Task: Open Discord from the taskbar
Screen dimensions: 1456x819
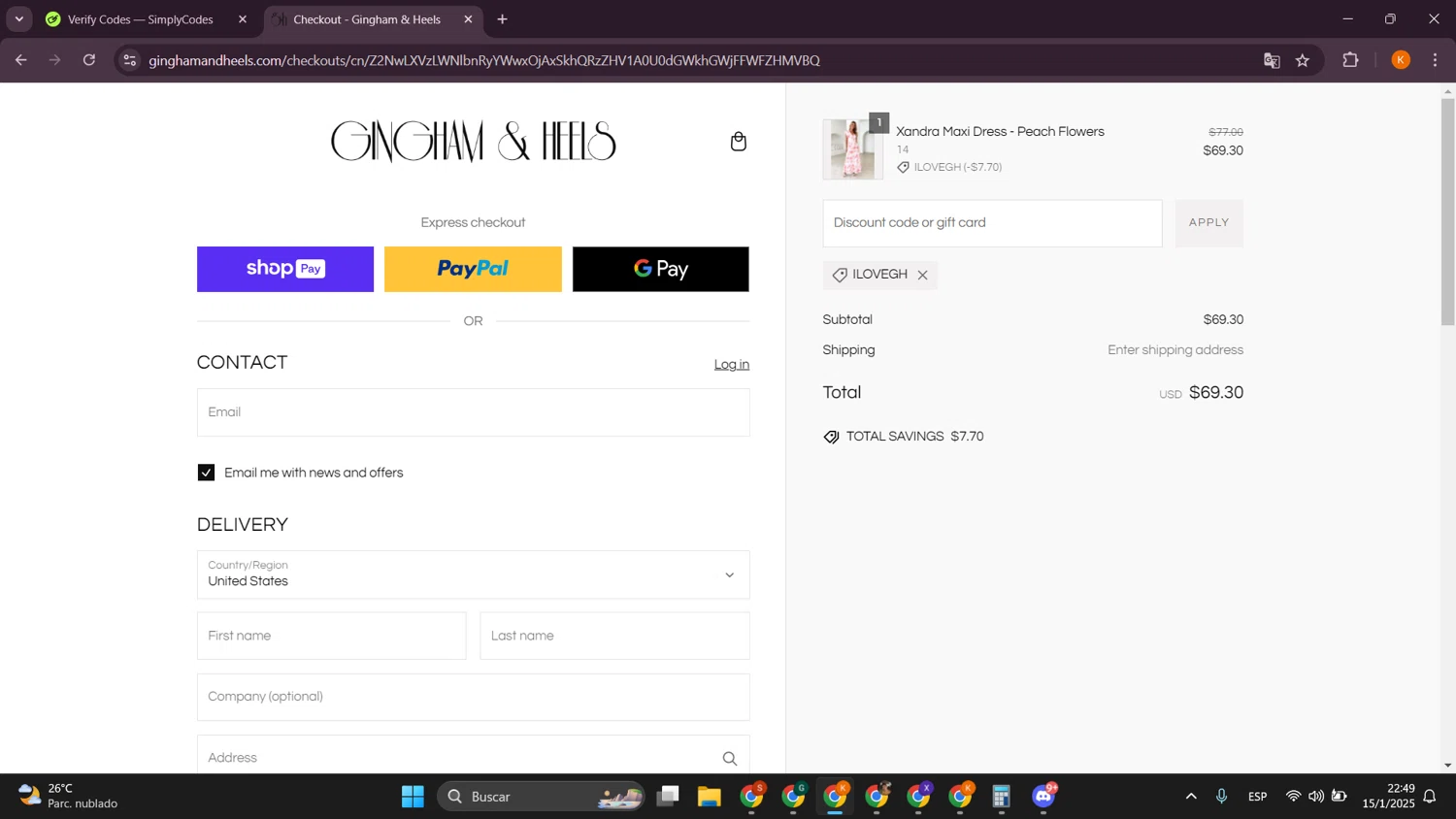Action: pyautogui.click(x=1043, y=797)
